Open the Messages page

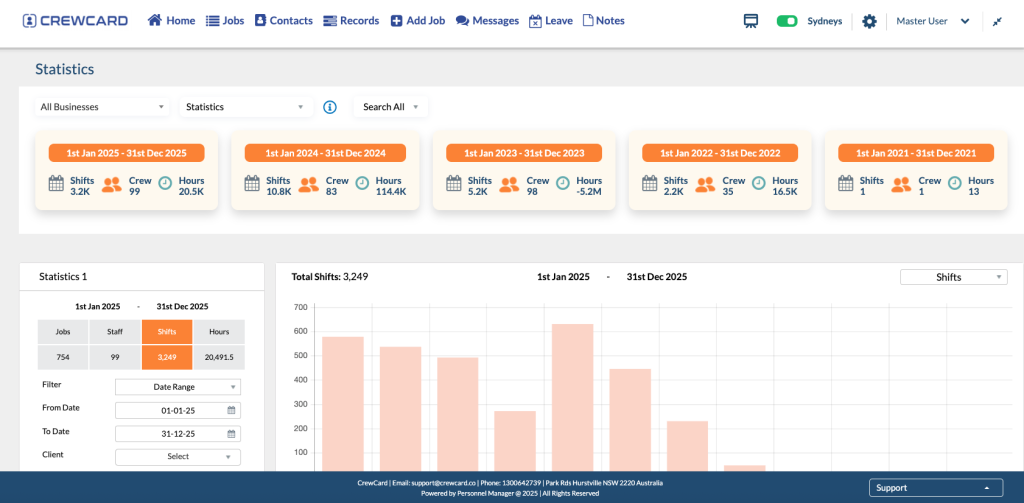pyautogui.click(x=487, y=21)
